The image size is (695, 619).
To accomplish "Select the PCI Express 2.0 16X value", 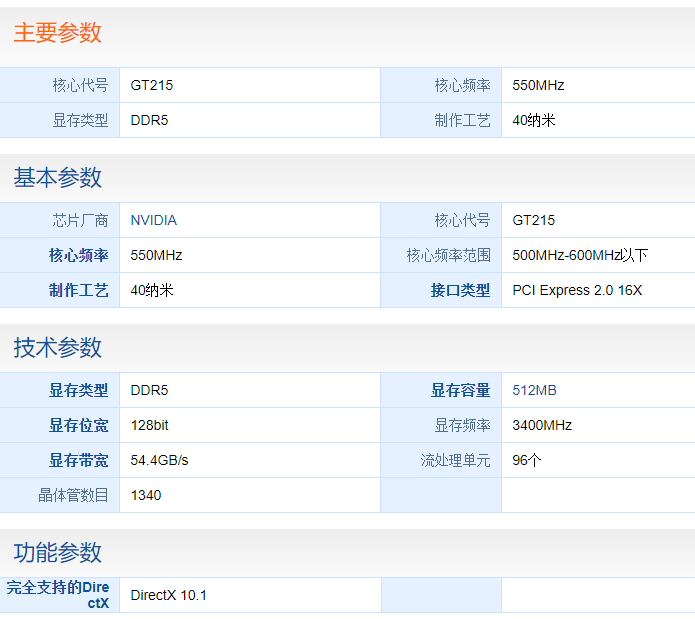I will tap(577, 290).
